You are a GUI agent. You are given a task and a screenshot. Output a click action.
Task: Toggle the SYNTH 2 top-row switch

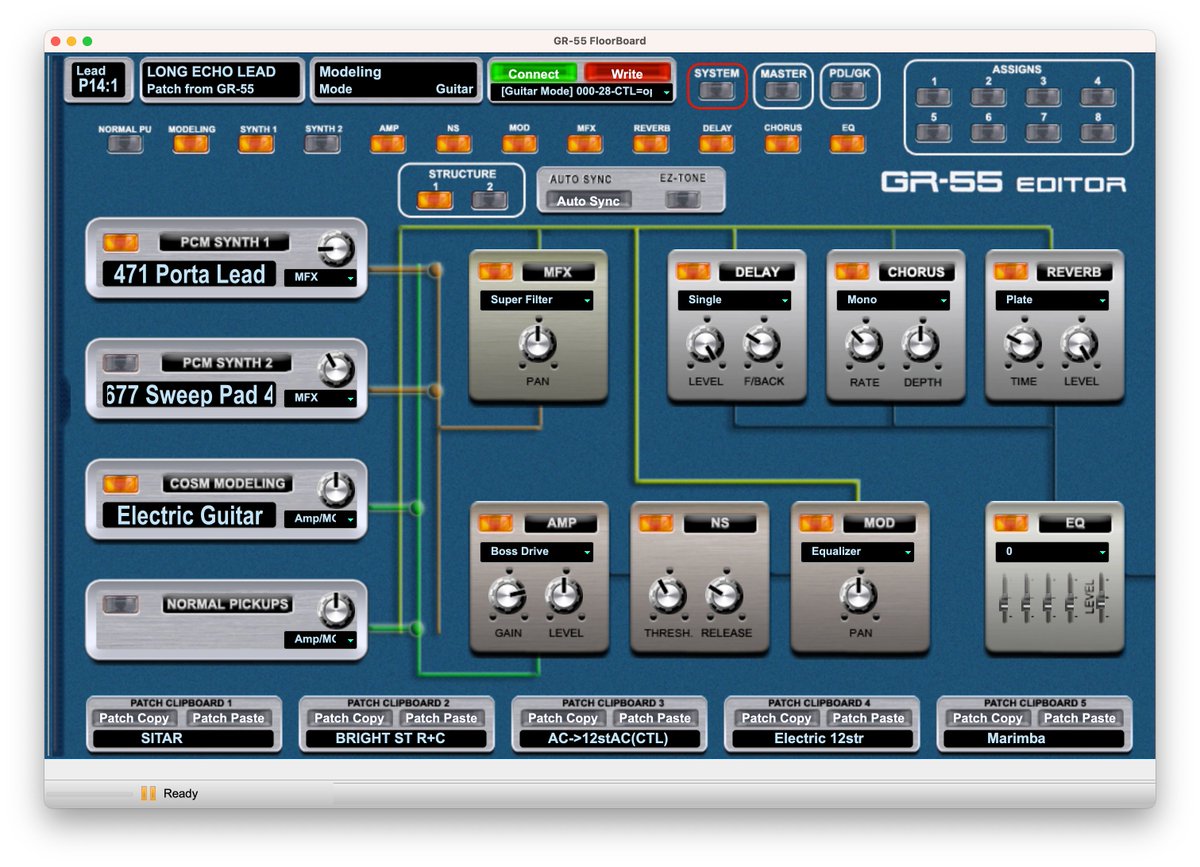pos(323,143)
